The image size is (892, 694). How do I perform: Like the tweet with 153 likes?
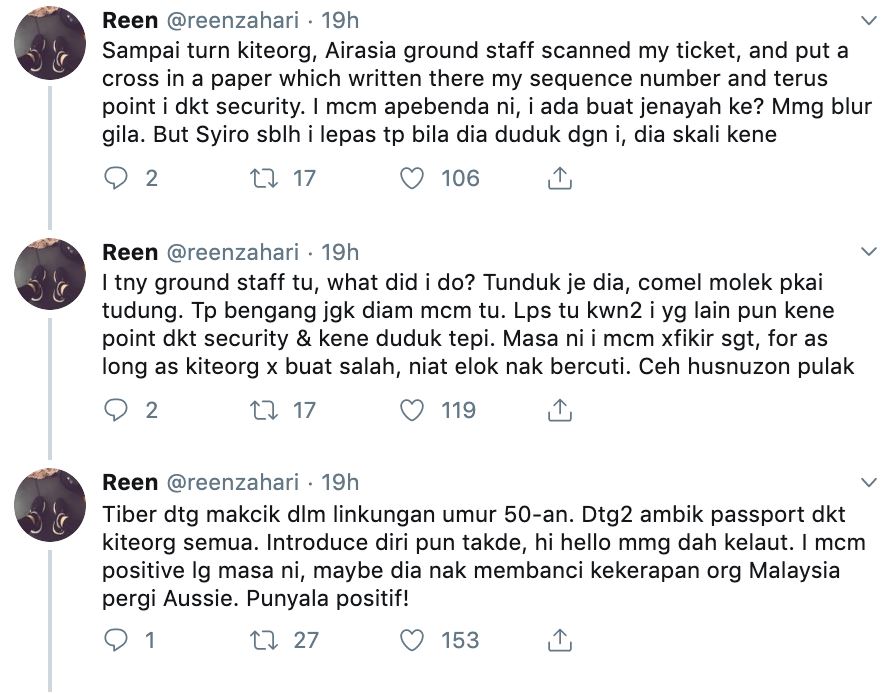tap(411, 641)
